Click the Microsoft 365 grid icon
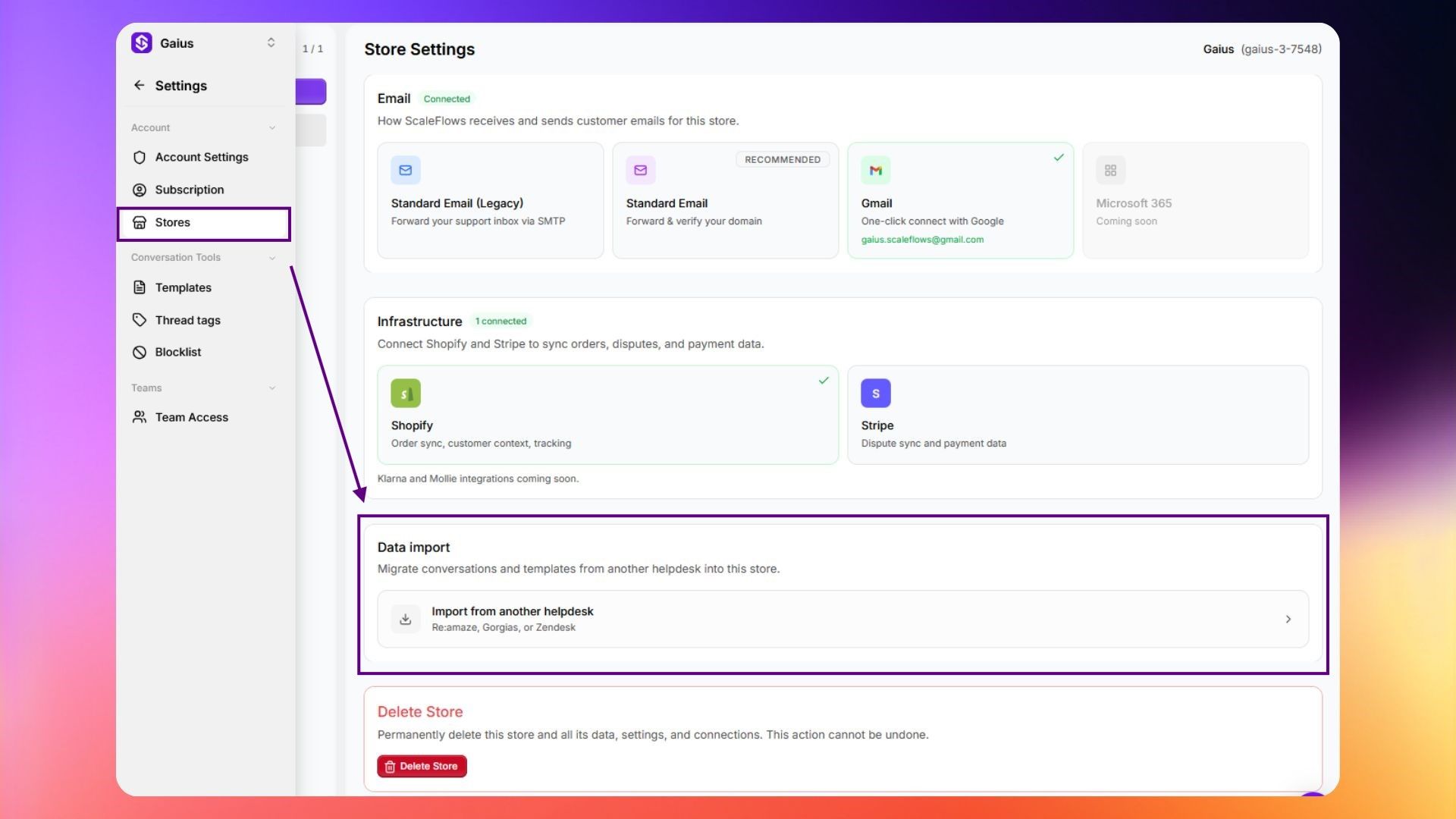The image size is (1456, 819). pyautogui.click(x=1111, y=170)
